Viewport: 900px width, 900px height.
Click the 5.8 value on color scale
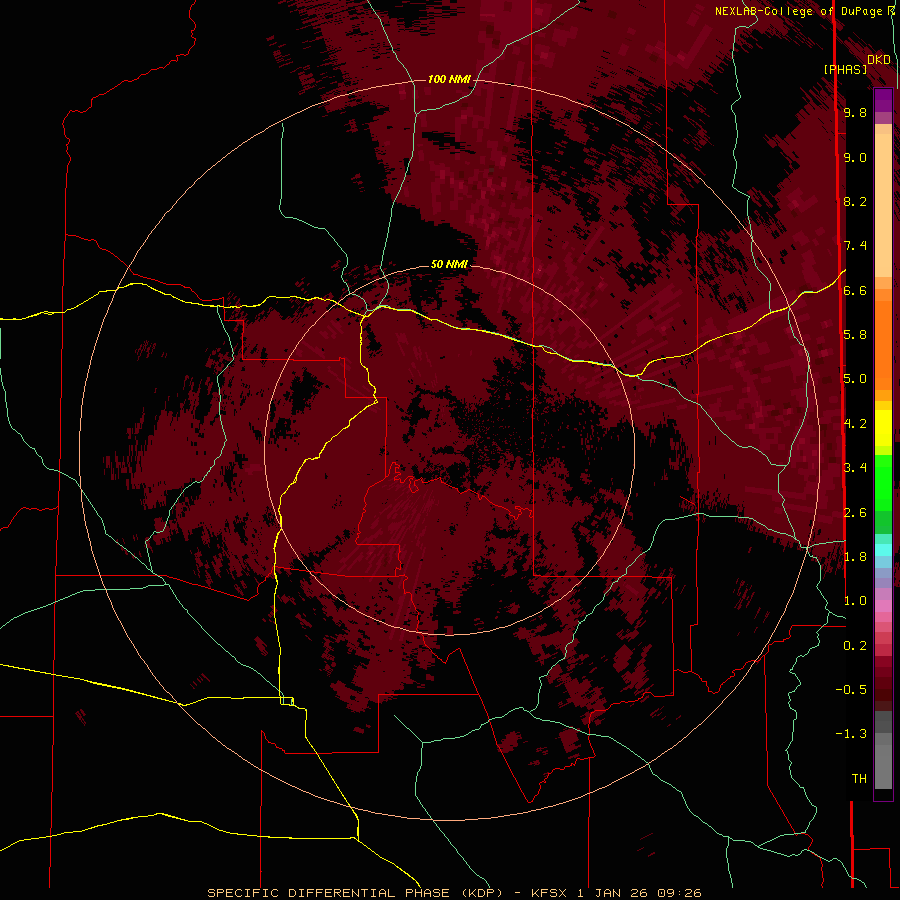(855, 335)
